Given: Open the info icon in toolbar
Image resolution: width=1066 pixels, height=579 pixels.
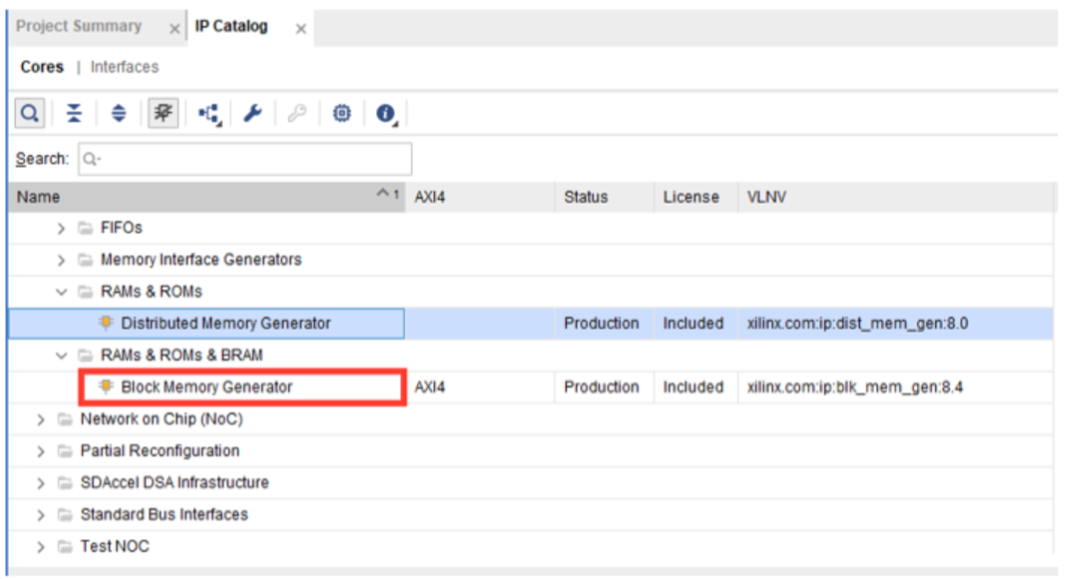Looking at the screenshot, I should pos(386,114).
